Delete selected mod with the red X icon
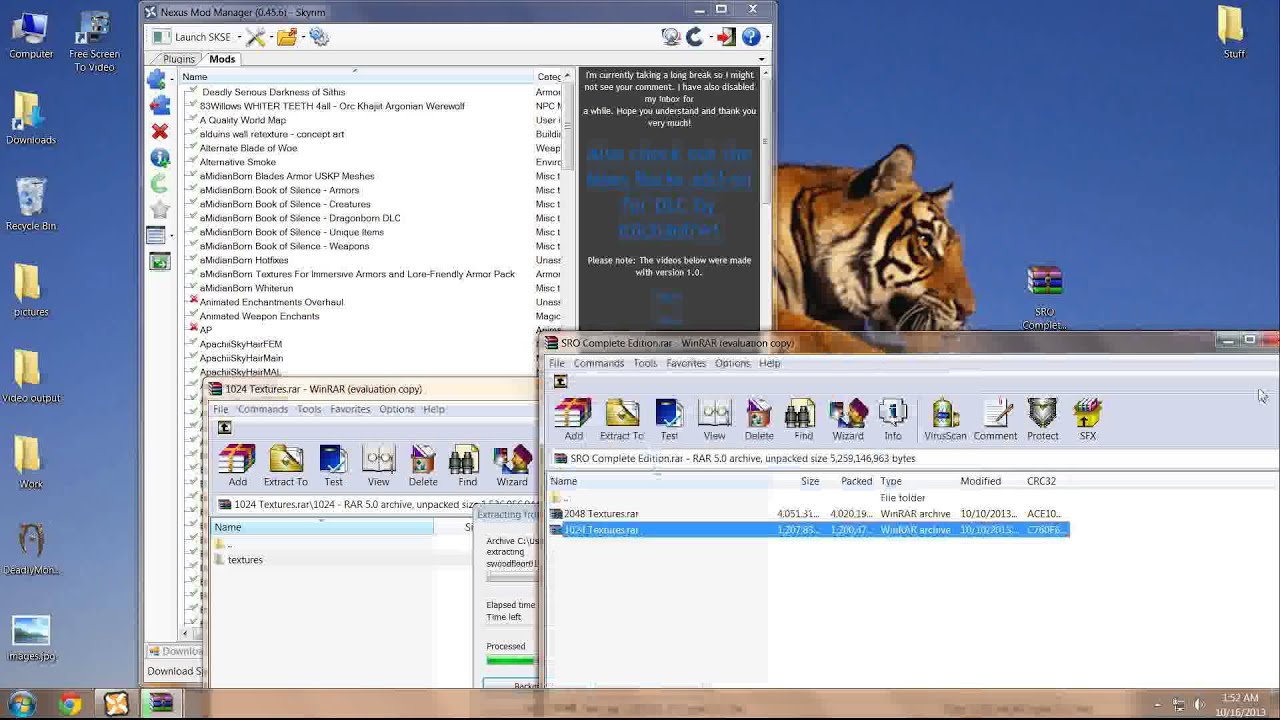This screenshot has height=720, width=1280. click(x=159, y=131)
